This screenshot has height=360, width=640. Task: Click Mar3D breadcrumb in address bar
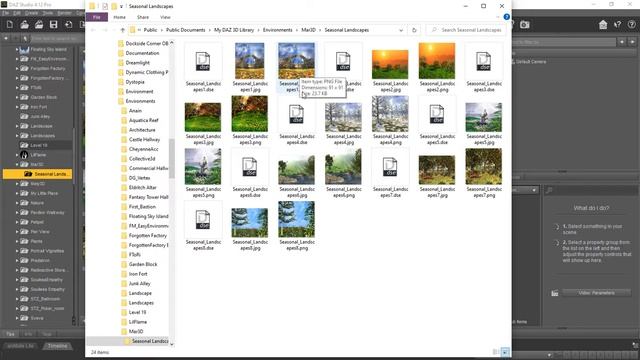point(309,30)
